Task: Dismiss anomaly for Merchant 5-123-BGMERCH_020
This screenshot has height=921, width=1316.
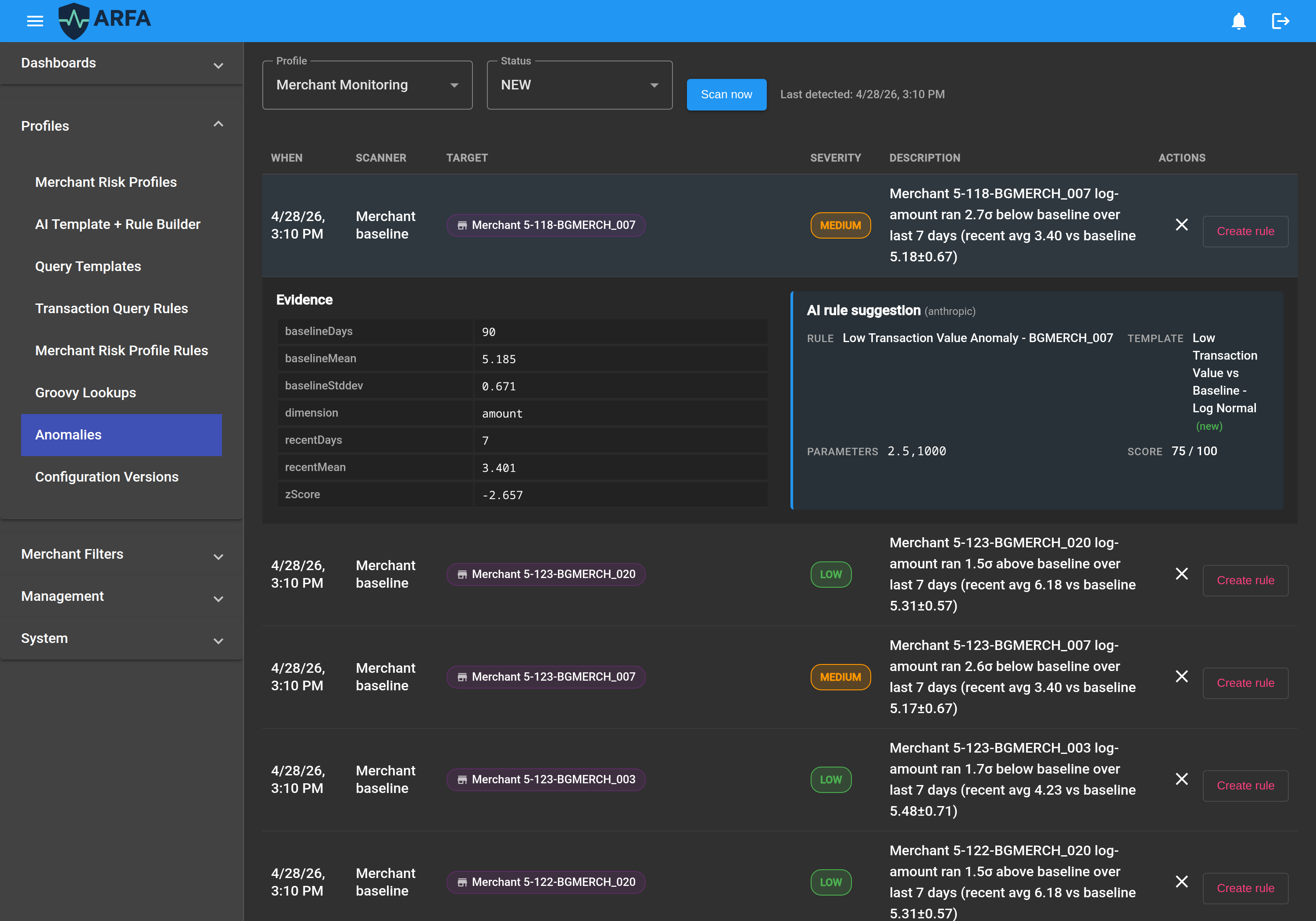Action: pos(1181,574)
